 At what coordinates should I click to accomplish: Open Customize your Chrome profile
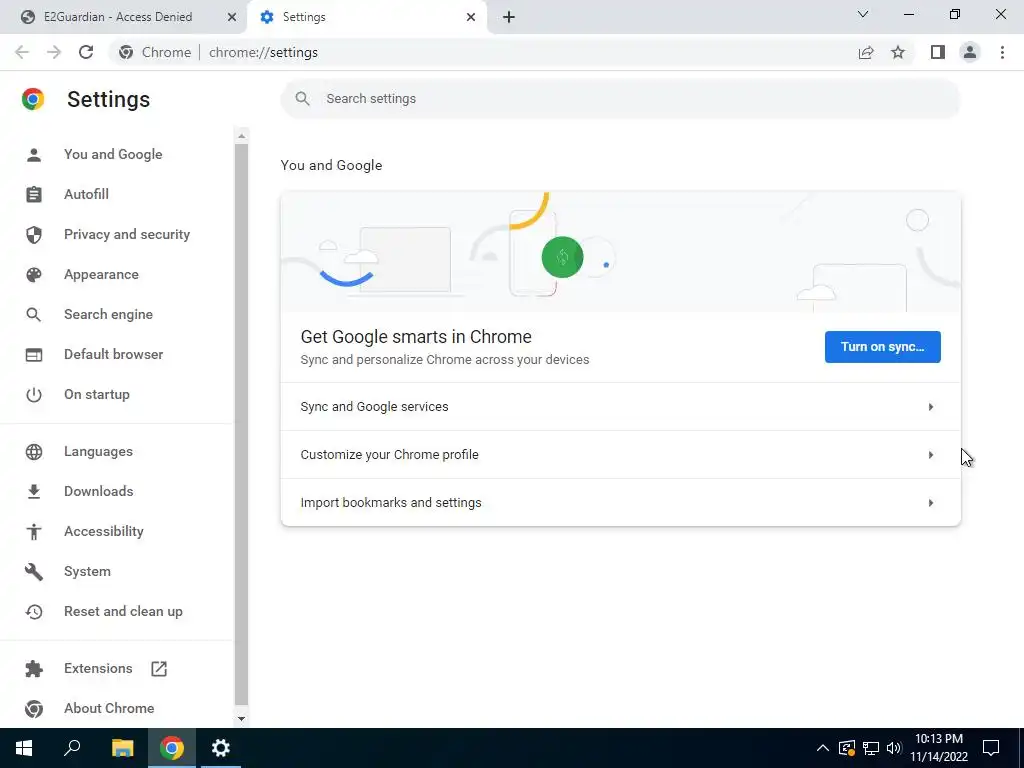coord(620,455)
